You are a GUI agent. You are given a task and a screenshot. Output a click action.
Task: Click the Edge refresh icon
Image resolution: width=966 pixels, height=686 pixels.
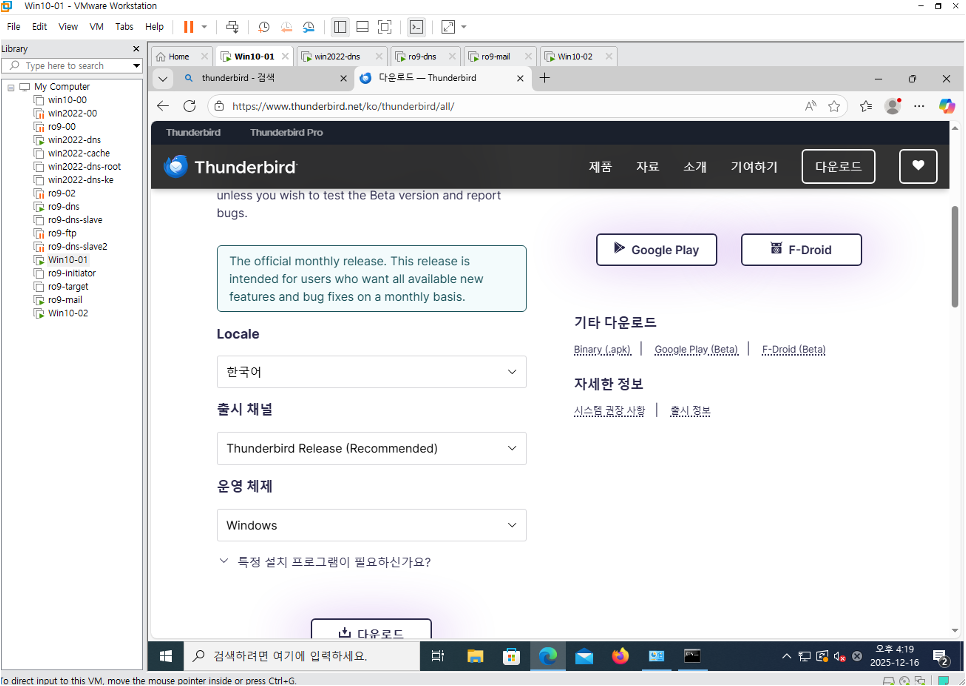[190, 106]
